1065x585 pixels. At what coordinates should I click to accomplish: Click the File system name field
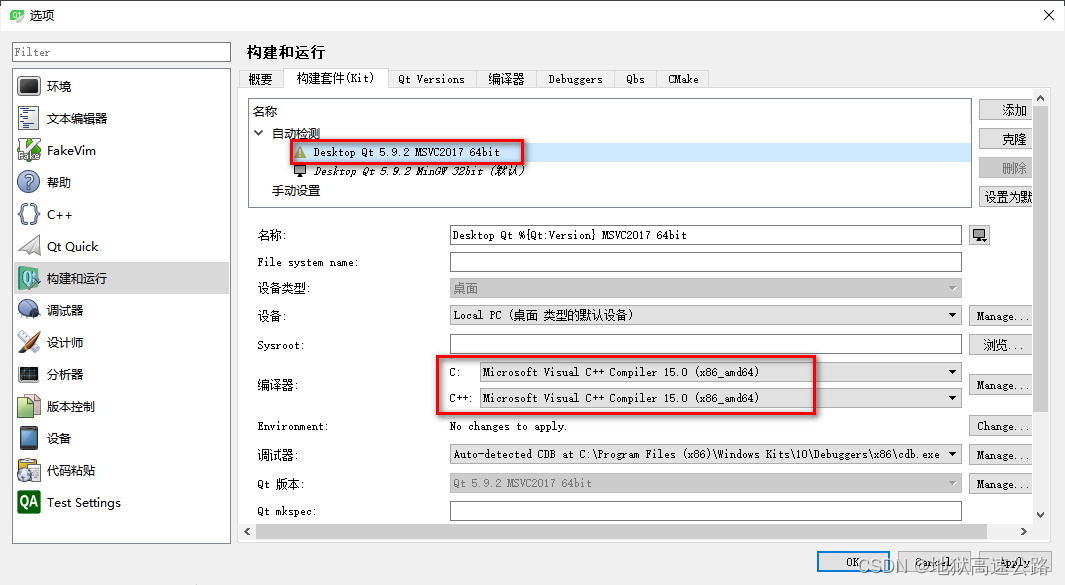click(706, 262)
